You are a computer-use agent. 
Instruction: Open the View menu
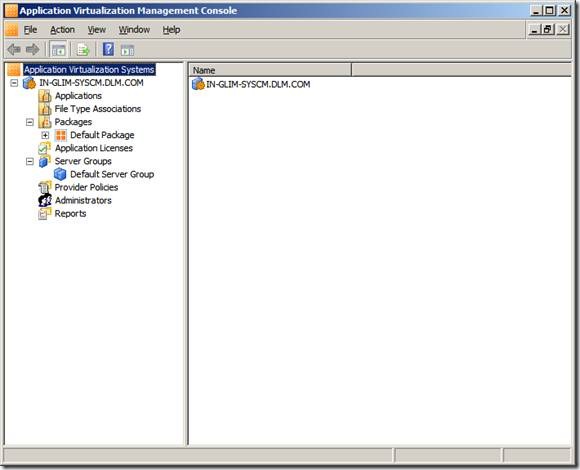point(97,30)
